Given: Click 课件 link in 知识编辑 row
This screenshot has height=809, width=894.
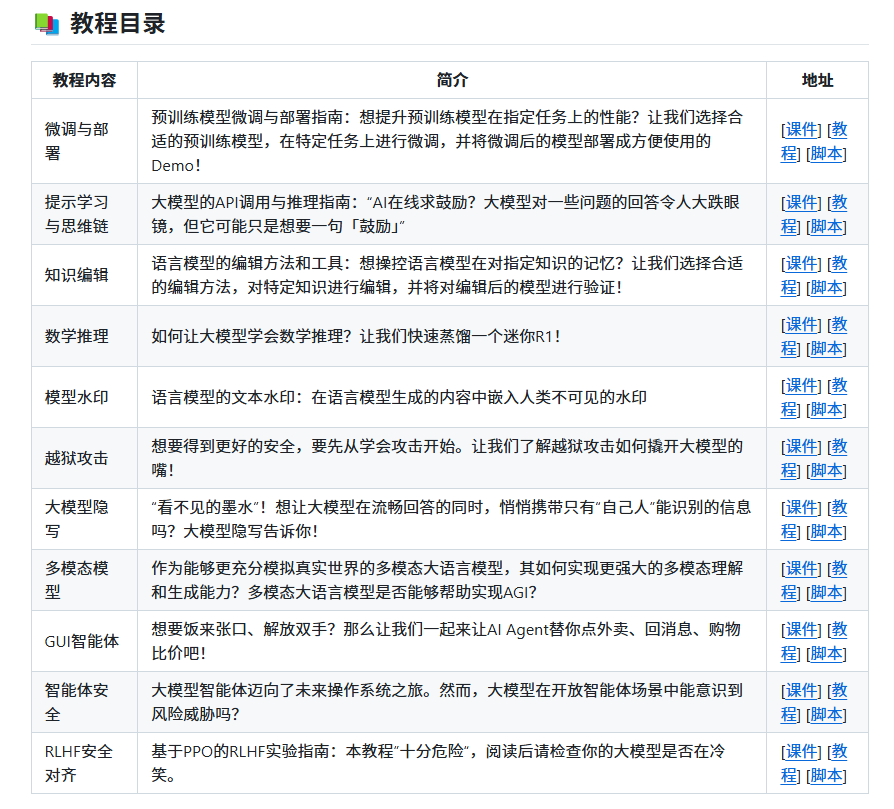Looking at the screenshot, I should coord(802,264).
